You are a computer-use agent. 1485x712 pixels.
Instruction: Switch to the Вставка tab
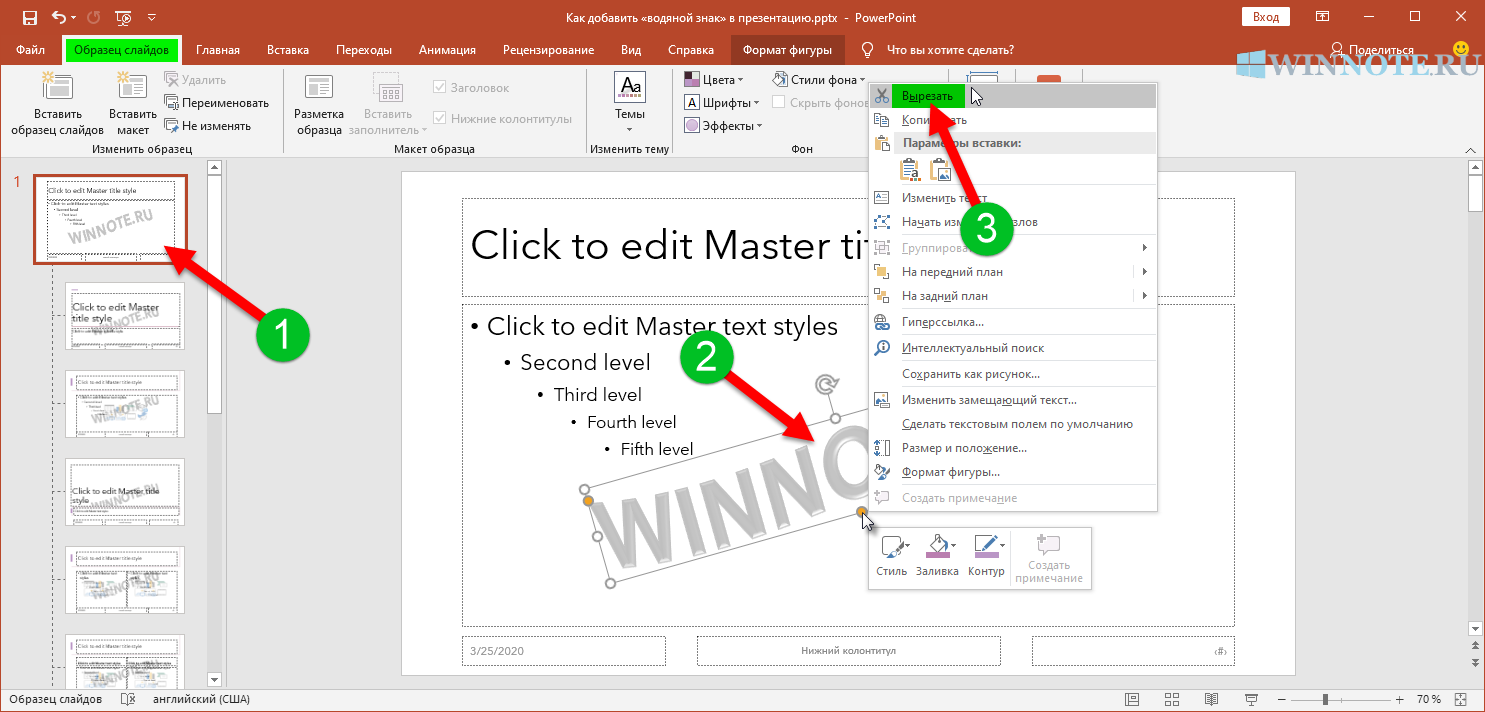tap(288, 50)
